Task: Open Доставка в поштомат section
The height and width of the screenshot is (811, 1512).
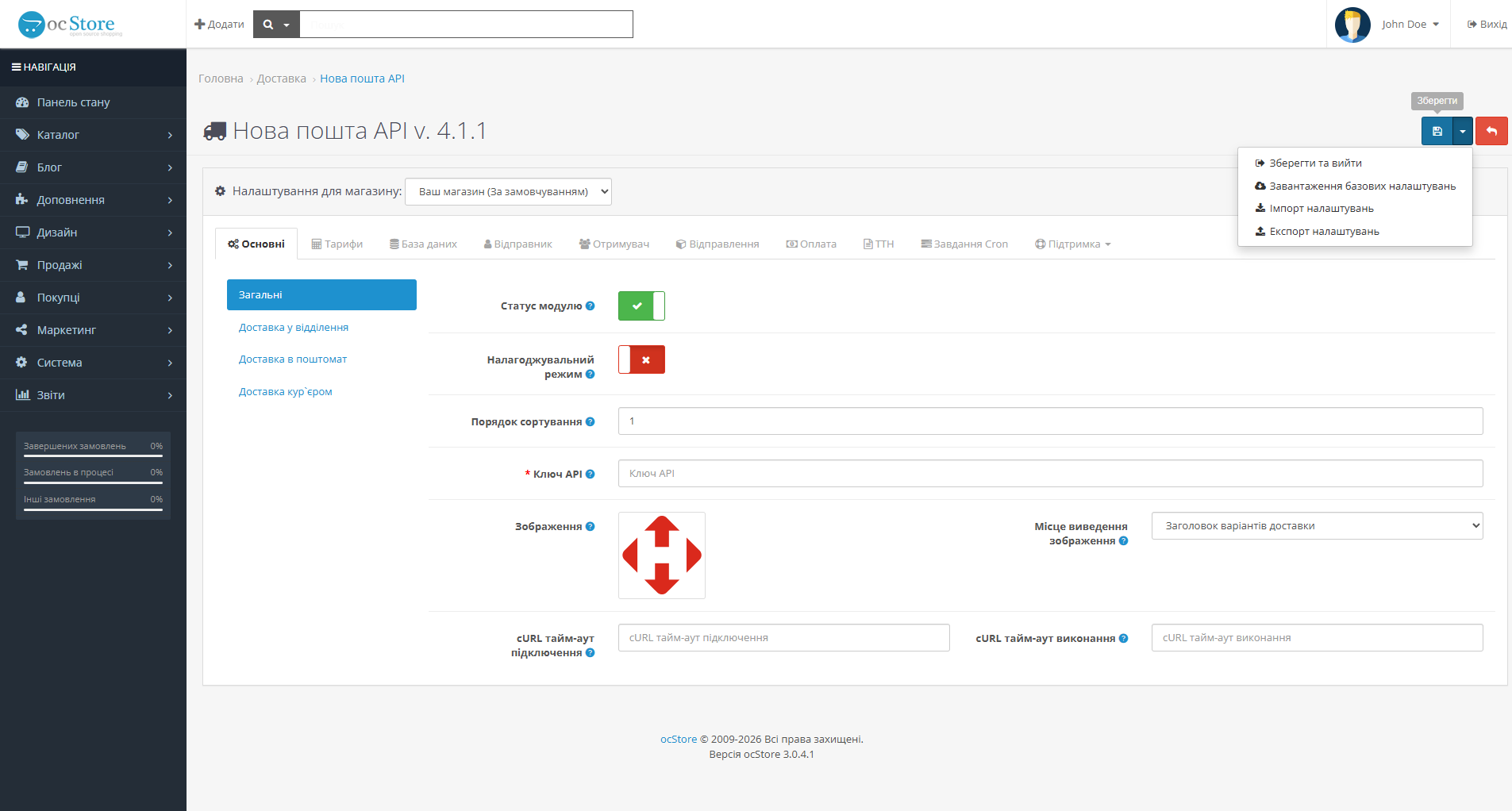Action: coord(321,359)
